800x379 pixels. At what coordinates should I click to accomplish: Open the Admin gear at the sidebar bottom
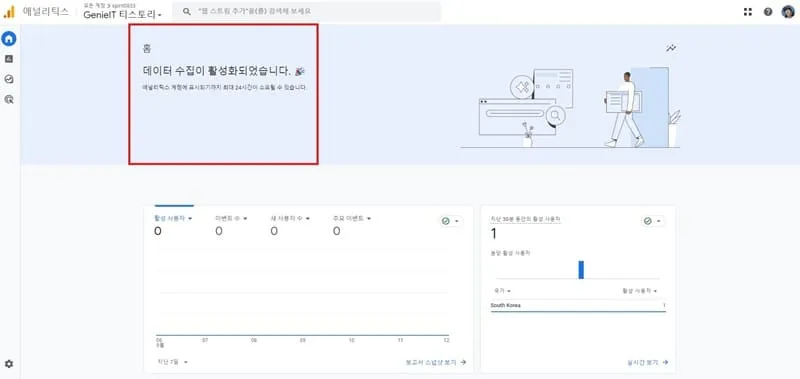point(9,364)
